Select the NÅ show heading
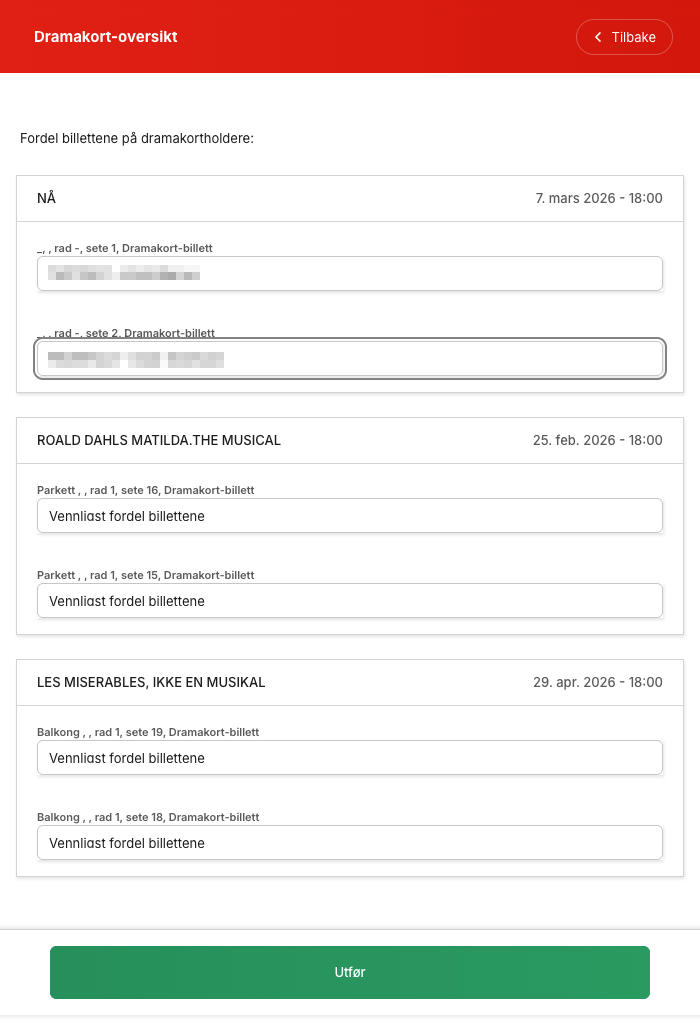 coord(47,198)
